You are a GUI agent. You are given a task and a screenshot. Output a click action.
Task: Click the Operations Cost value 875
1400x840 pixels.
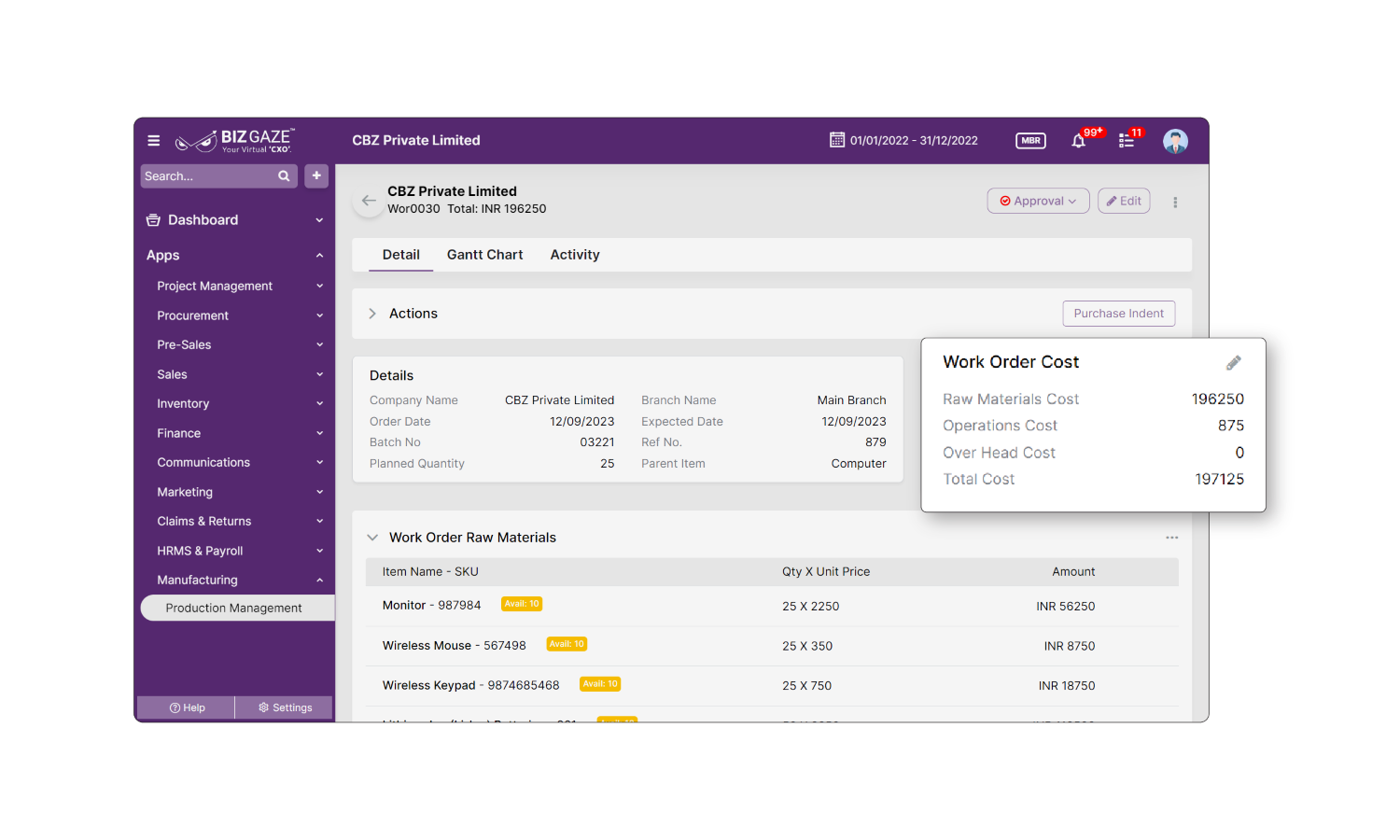click(1230, 426)
